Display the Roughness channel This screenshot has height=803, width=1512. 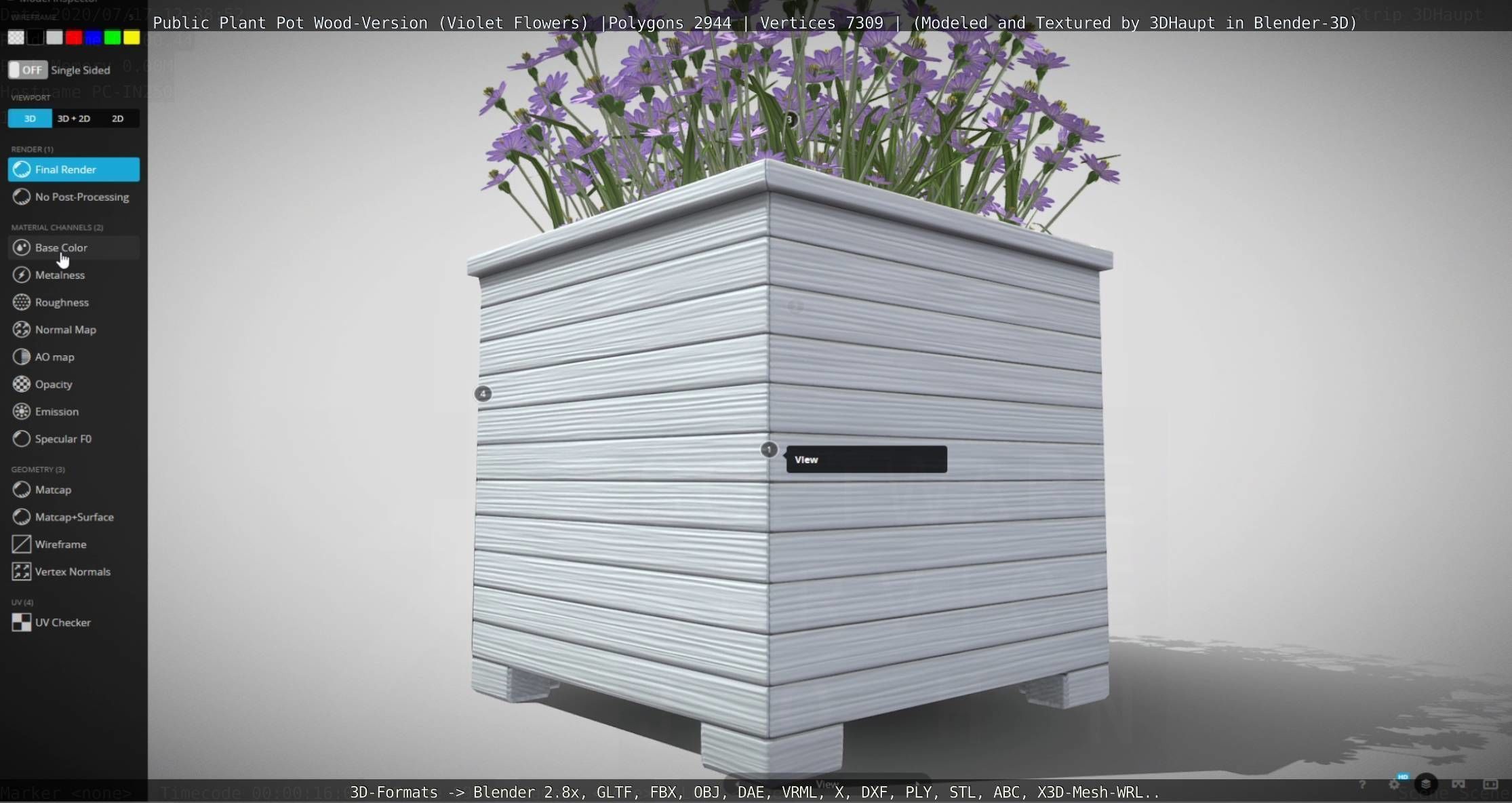74,302
